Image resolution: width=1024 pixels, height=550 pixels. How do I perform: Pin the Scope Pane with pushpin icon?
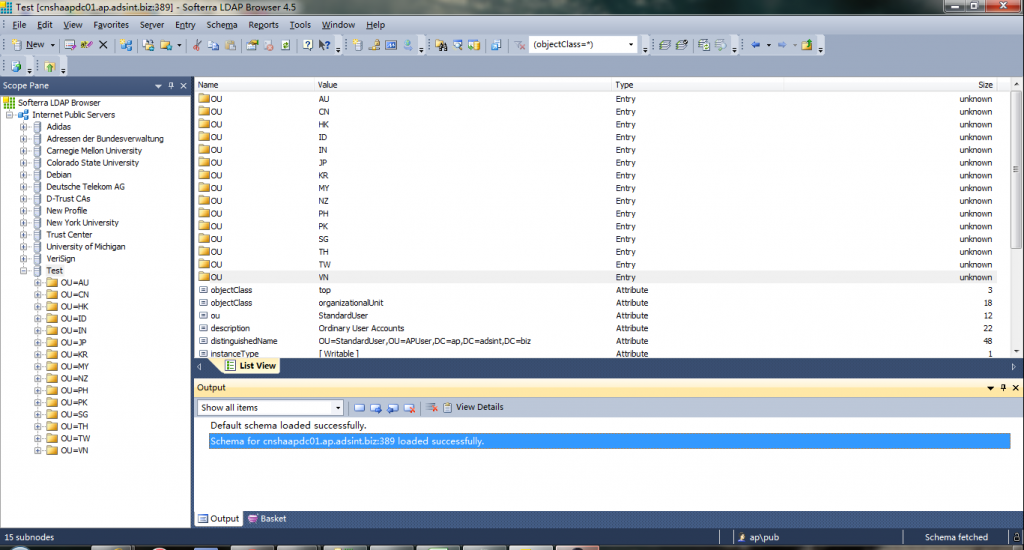(x=171, y=86)
